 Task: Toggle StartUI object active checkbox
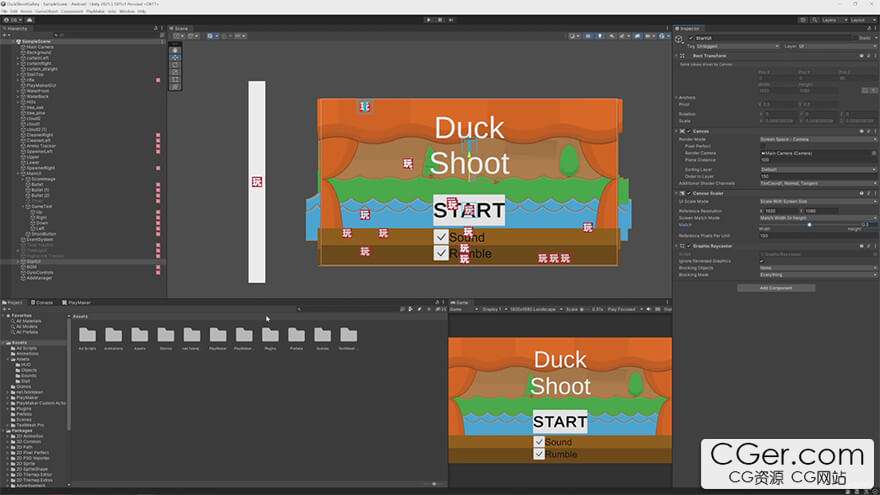(691, 38)
